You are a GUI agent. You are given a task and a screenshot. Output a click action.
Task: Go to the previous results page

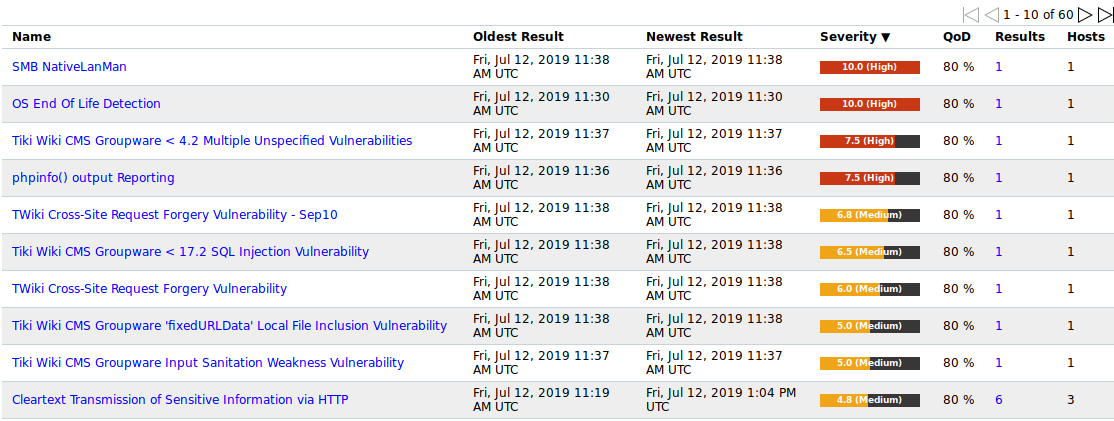[x=991, y=15]
